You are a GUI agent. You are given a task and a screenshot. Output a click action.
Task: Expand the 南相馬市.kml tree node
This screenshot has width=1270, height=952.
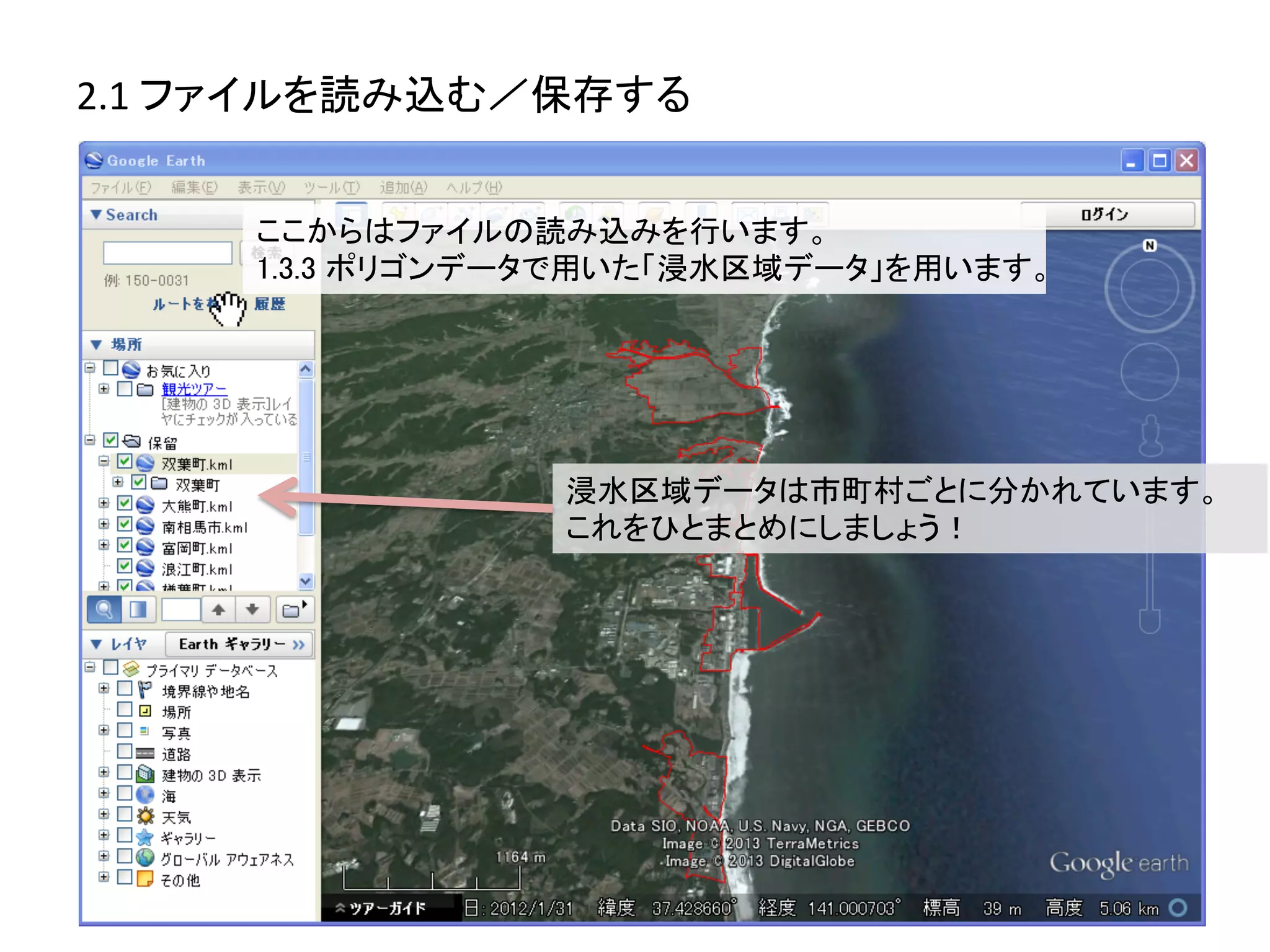(104, 525)
